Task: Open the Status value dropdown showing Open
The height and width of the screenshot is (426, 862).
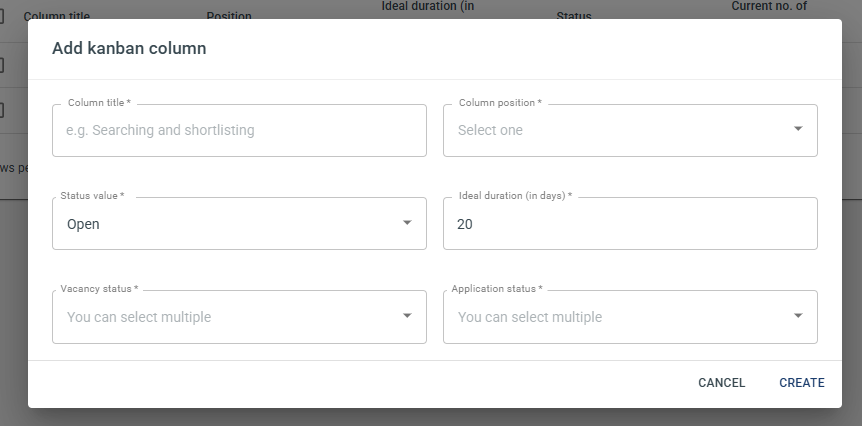Action: click(239, 224)
